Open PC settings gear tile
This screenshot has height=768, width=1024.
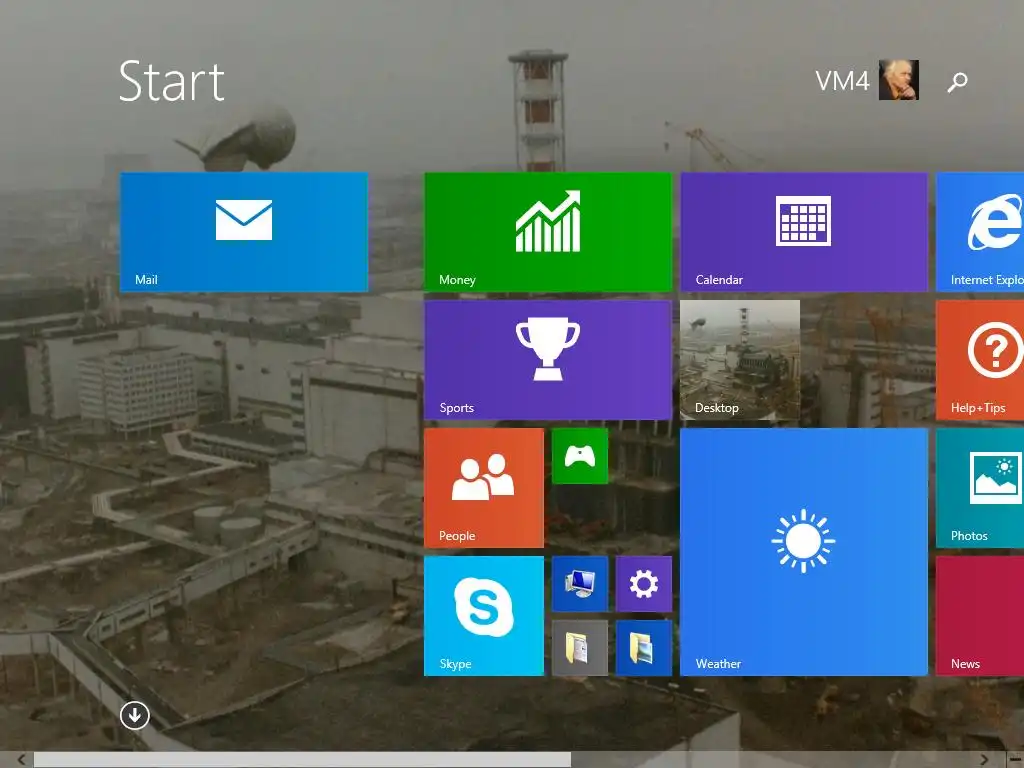pos(644,584)
